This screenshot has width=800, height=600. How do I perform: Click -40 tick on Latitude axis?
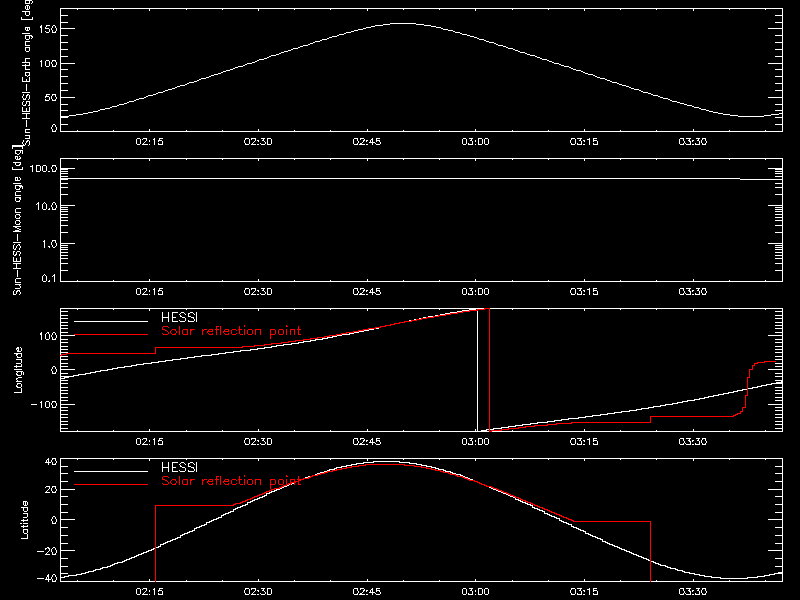coord(47,578)
